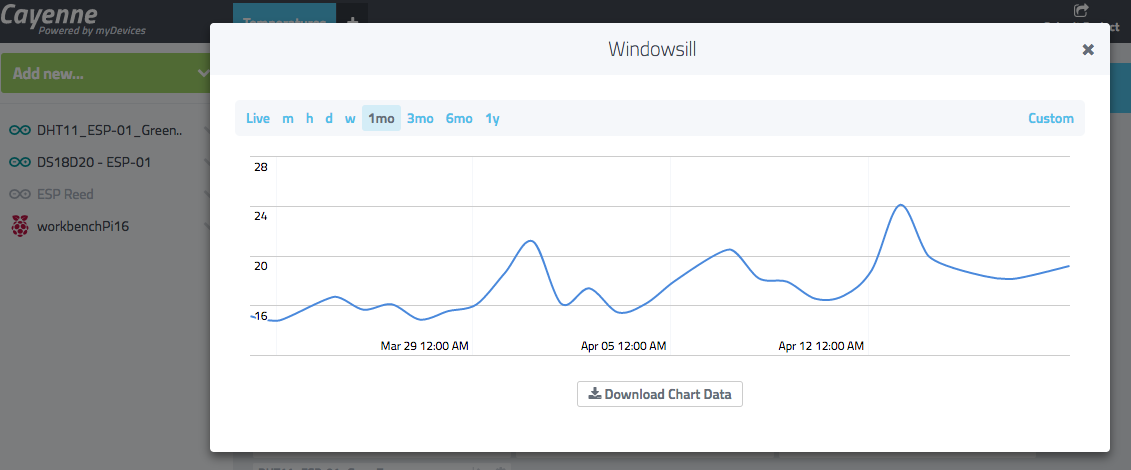Switch chart to 3mo range
The image size is (1131, 470).
[420, 118]
